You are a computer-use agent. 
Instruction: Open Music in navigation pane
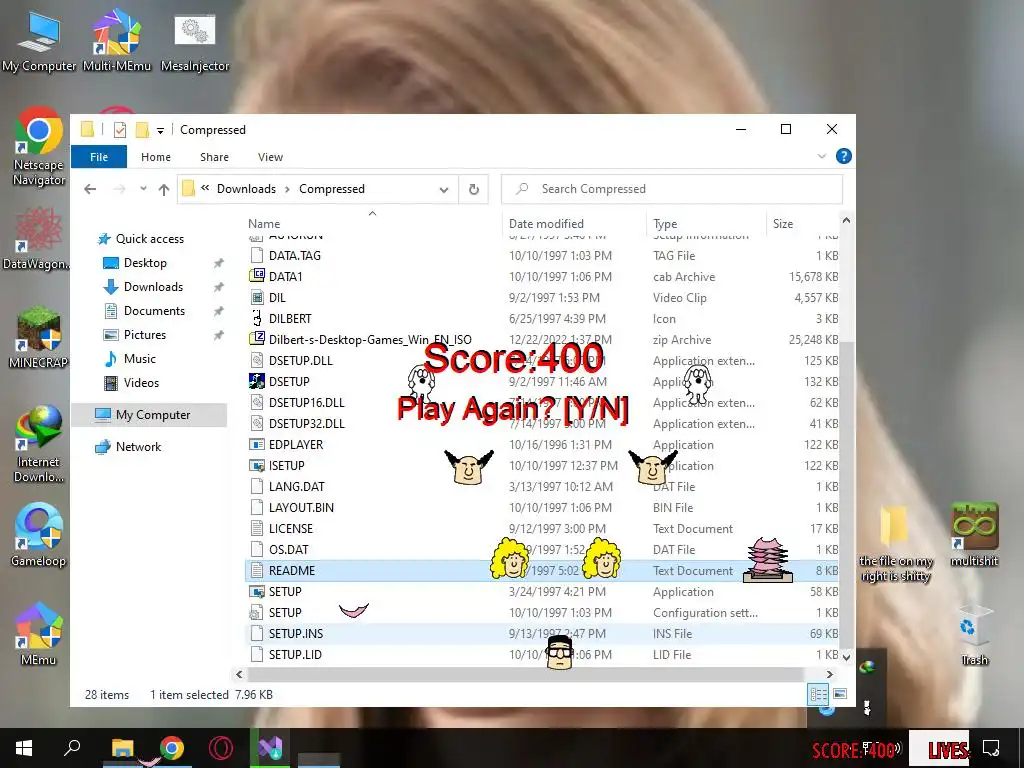pyautogui.click(x=140, y=359)
